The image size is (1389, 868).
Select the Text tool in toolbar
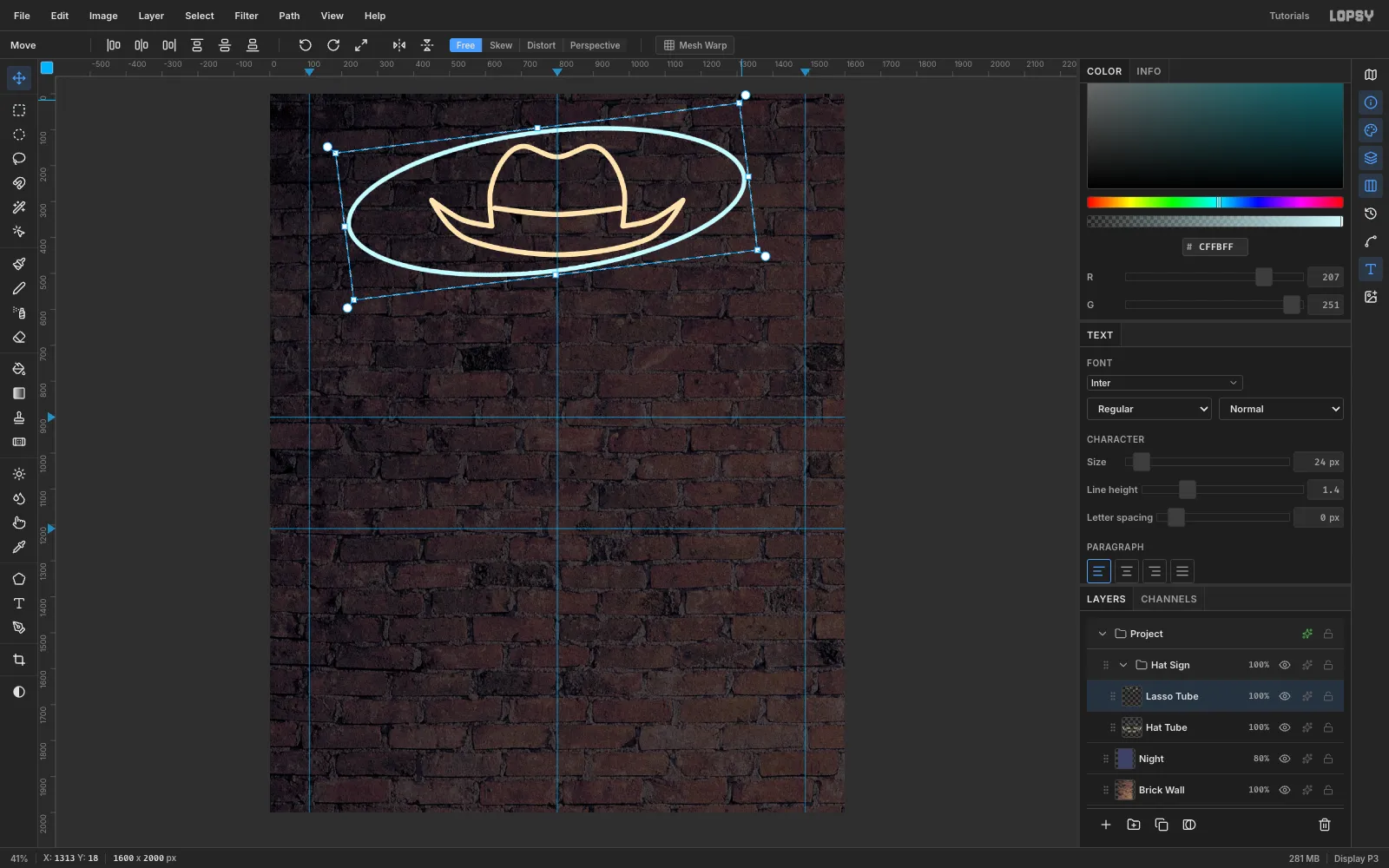19,603
